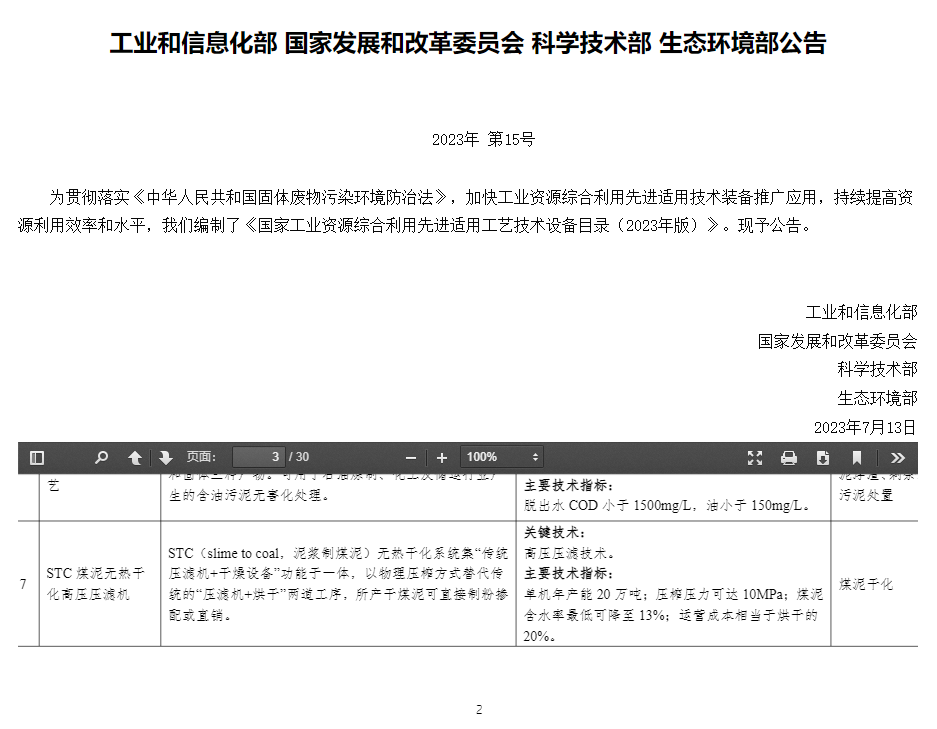Go to the next page using the down arrow
Screen dimensions: 937x729
point(165,457)
